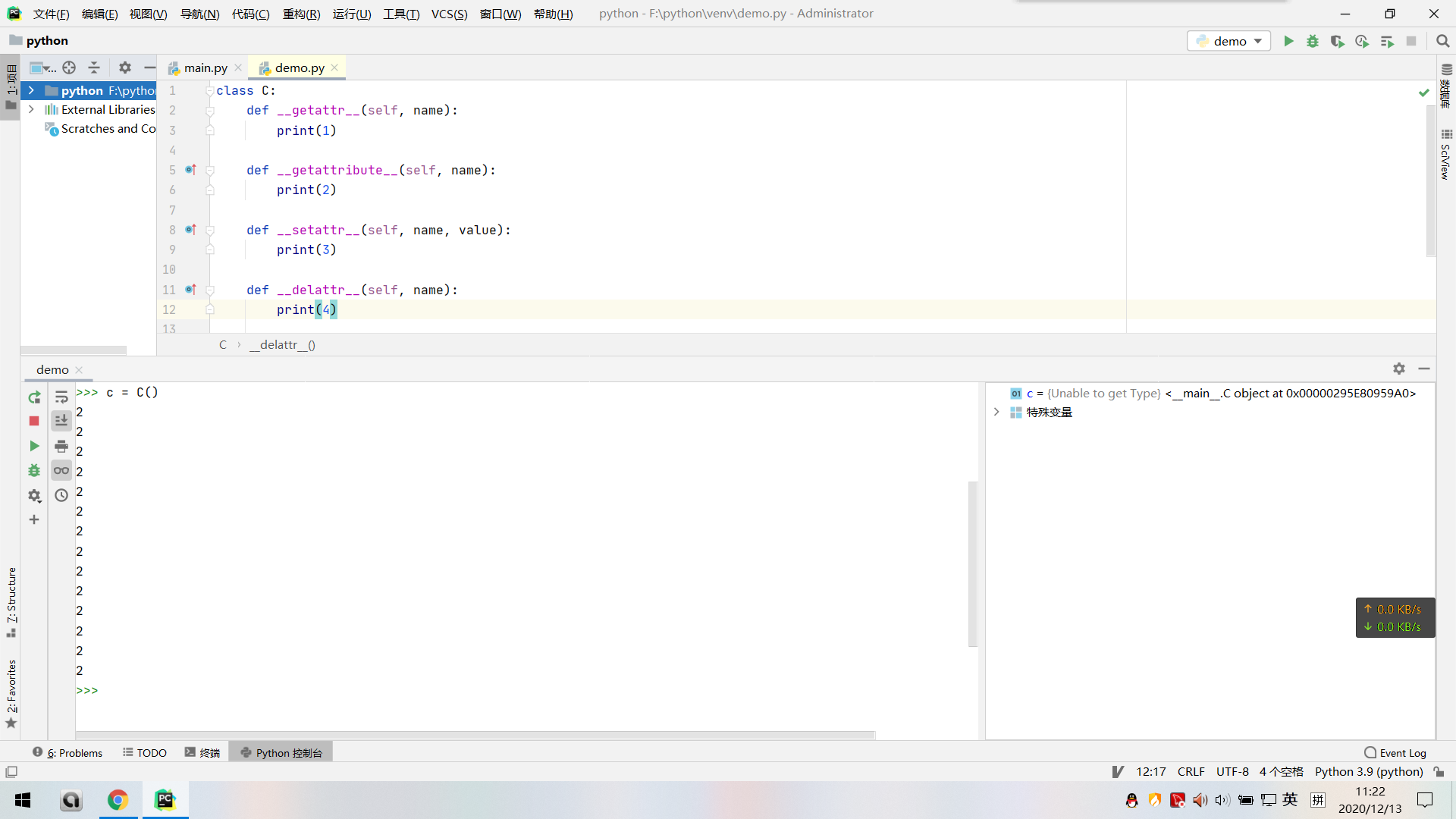The height and width of the screenshot is (819, 1456).
Task: Open the 运行(U) menu
Action: [x=352, y=14]
